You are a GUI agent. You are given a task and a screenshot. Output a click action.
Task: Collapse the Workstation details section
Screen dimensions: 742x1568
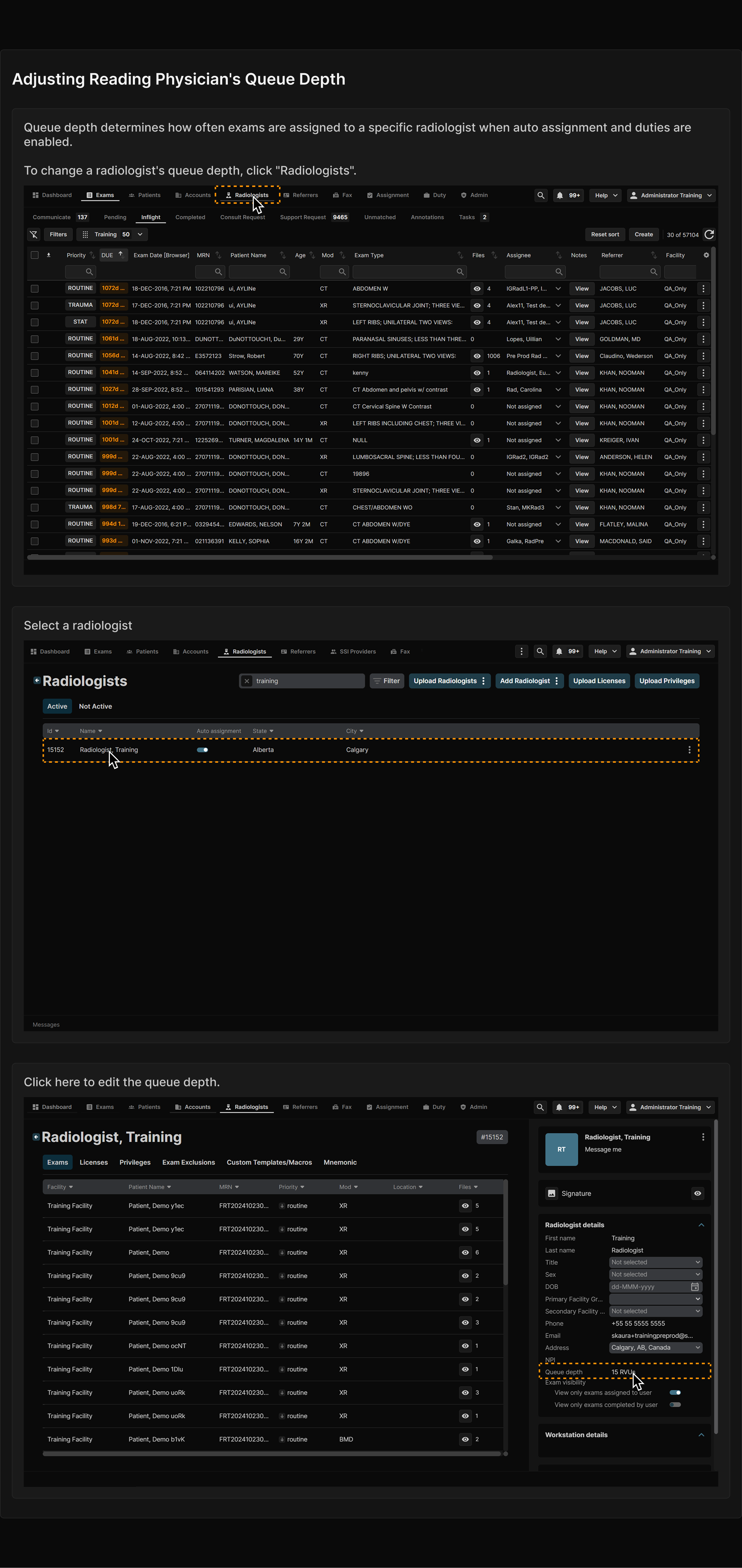[x=701, y=1435]
